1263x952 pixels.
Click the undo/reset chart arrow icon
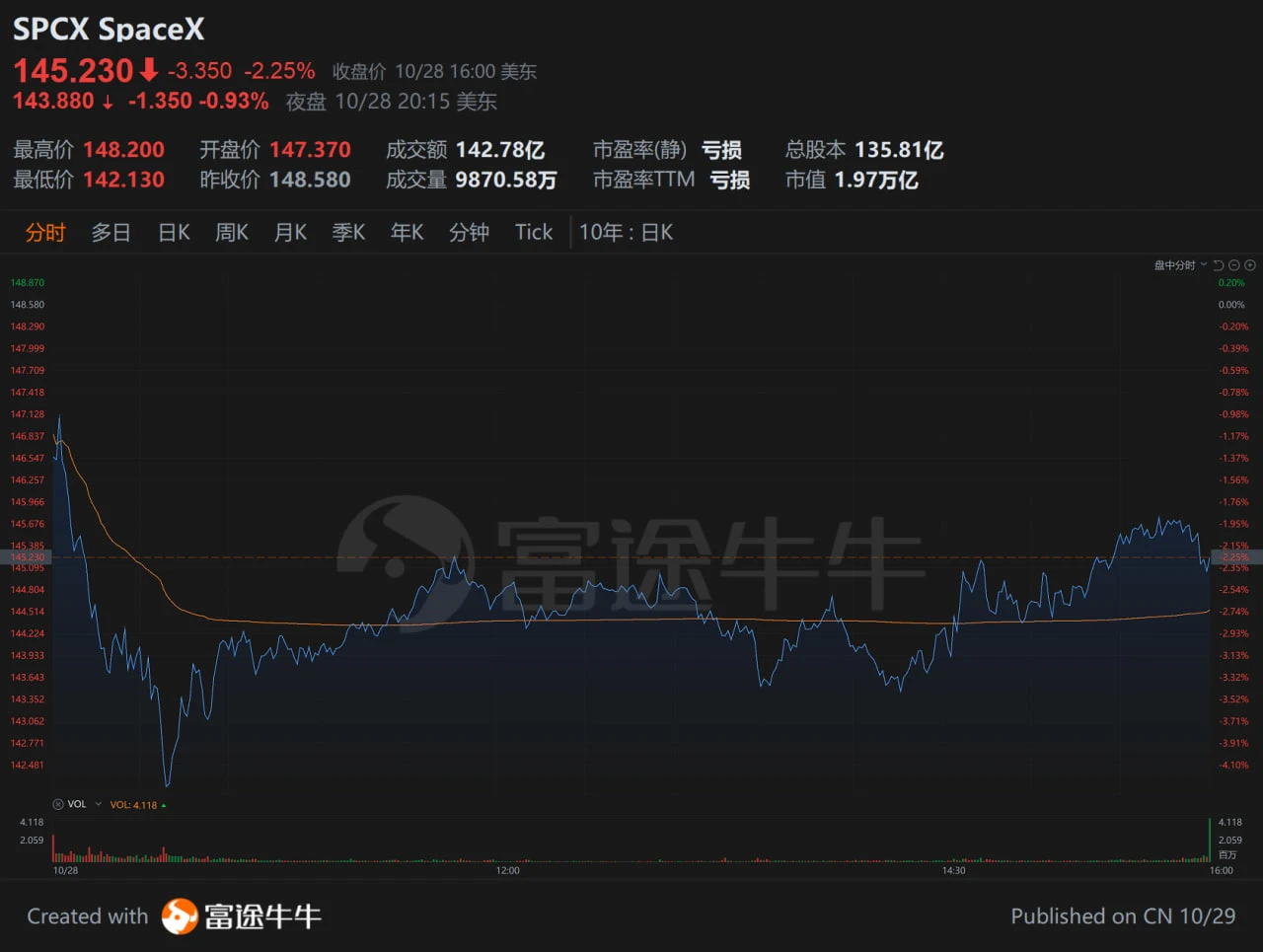pyautogui.click(x=1219, y=265)
